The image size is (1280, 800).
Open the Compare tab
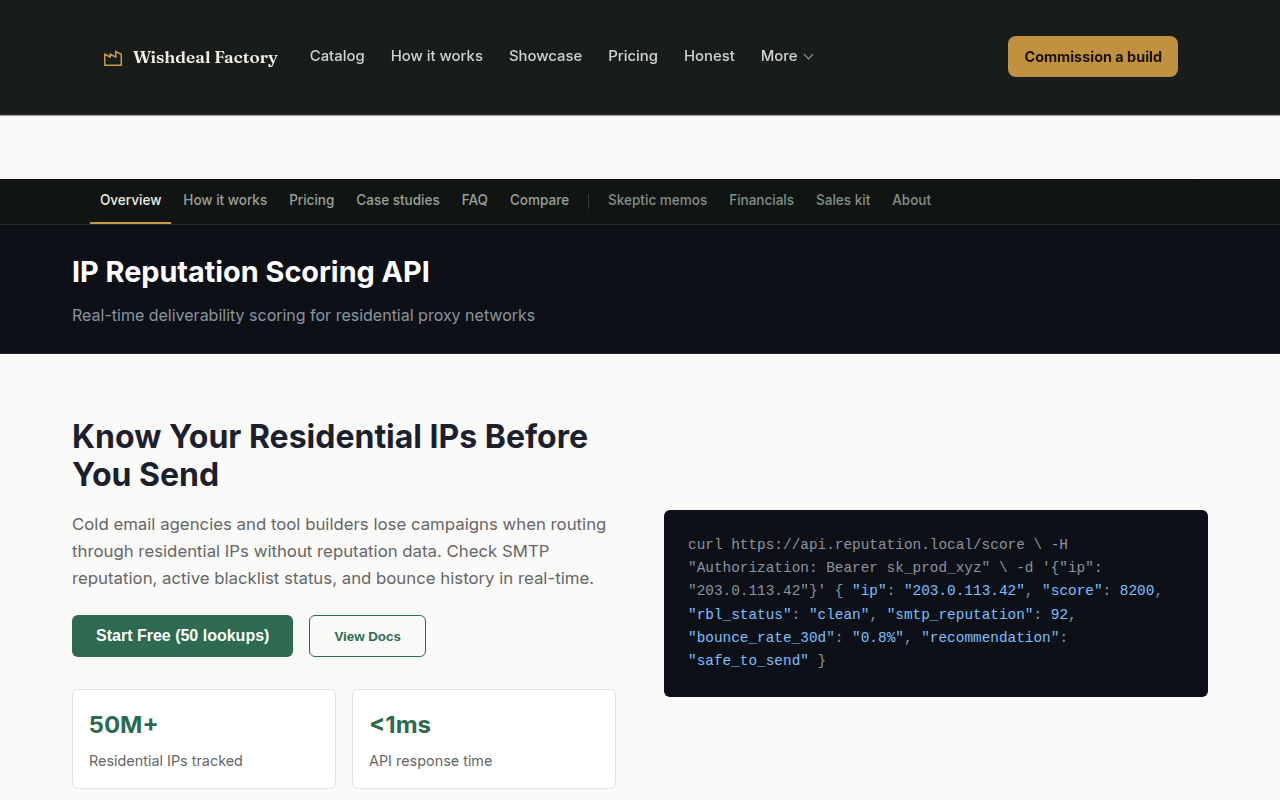coord(539,200)
